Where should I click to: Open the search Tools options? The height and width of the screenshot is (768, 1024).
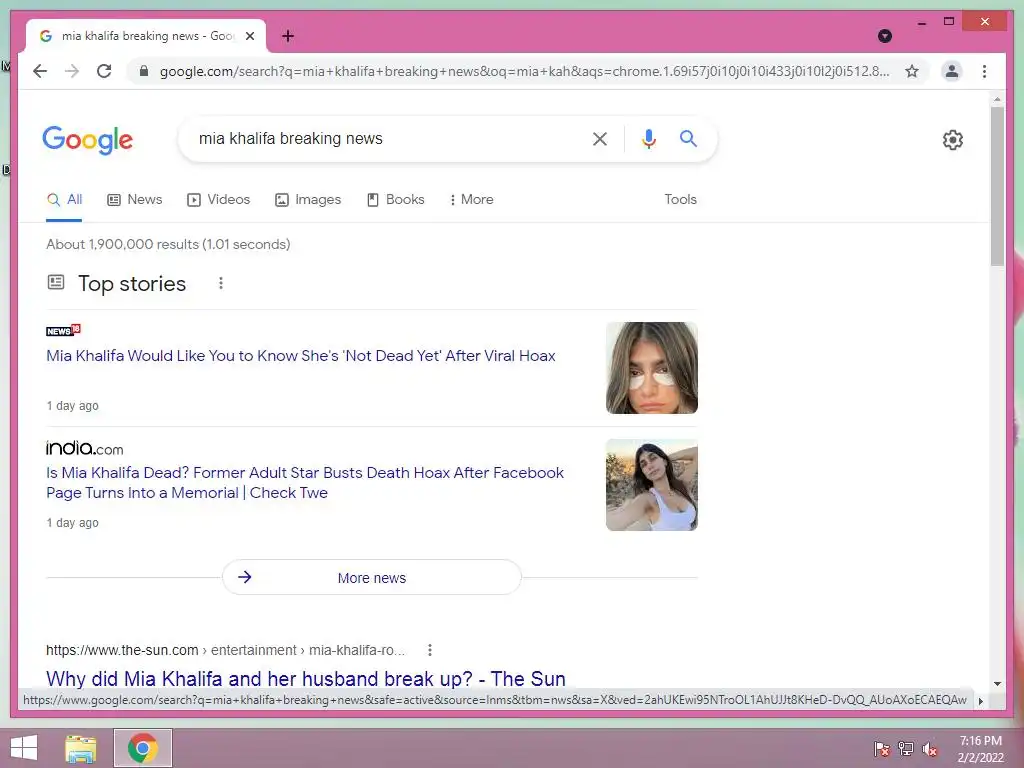coord(680,199)
